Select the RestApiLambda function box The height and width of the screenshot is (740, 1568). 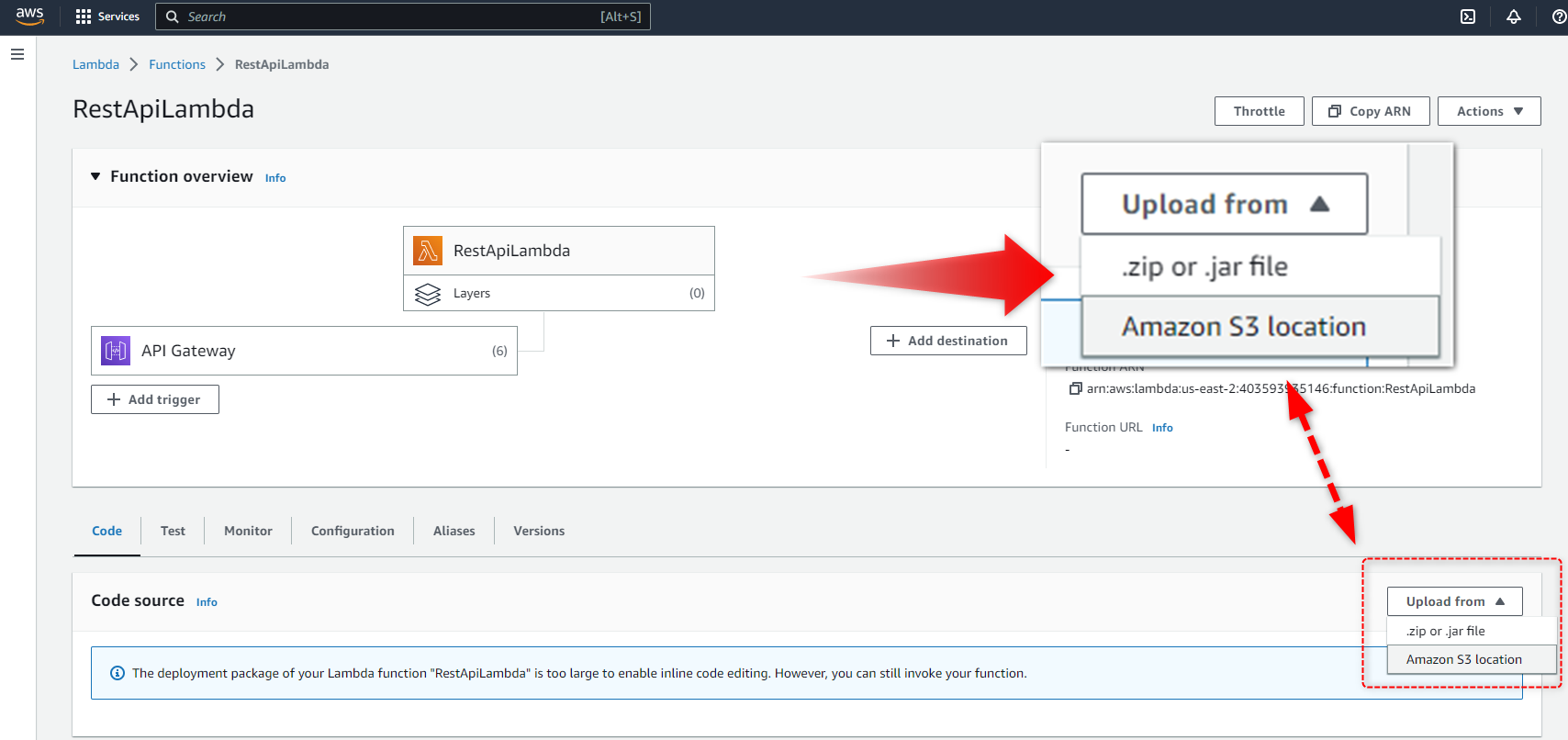click(559, 251)
